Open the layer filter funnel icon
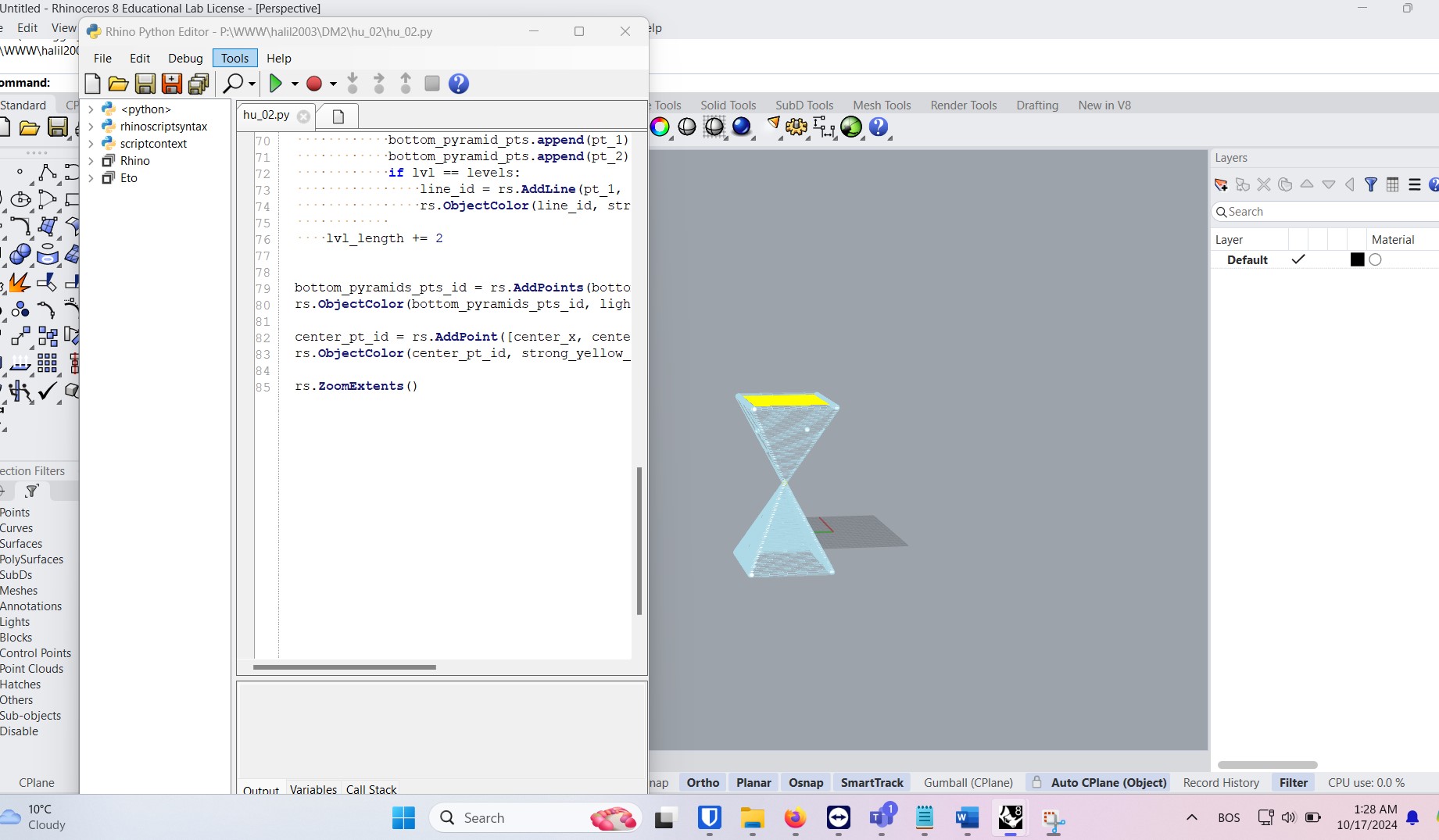Viewport: 1439px width, 840px height. coord(1372,184)
